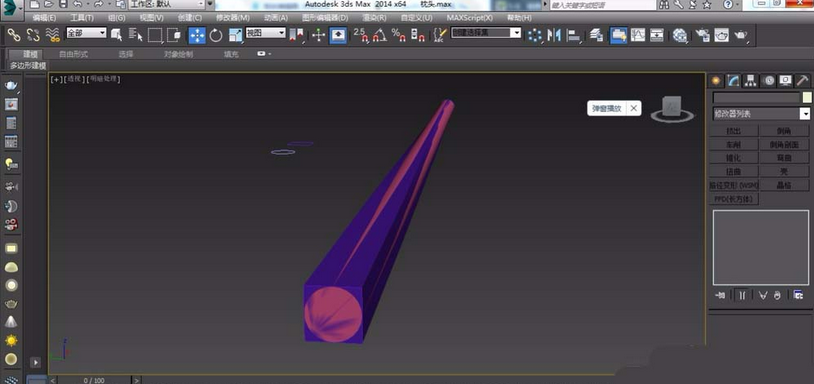The height and width of the screenshot is (384, 814).
Task: Click the Bind to Space Warp icon
Action: pyautogui.click(x=52, y=35)
